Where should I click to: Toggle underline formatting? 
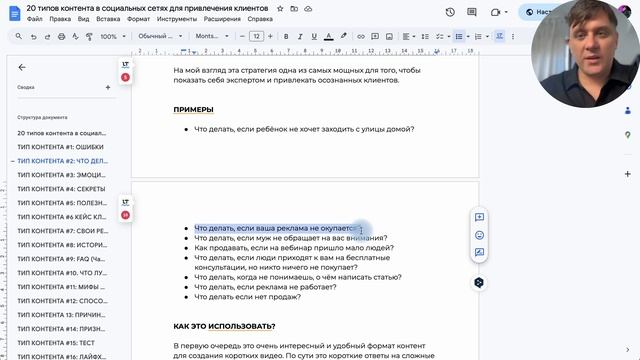click(x=314, y=36)
